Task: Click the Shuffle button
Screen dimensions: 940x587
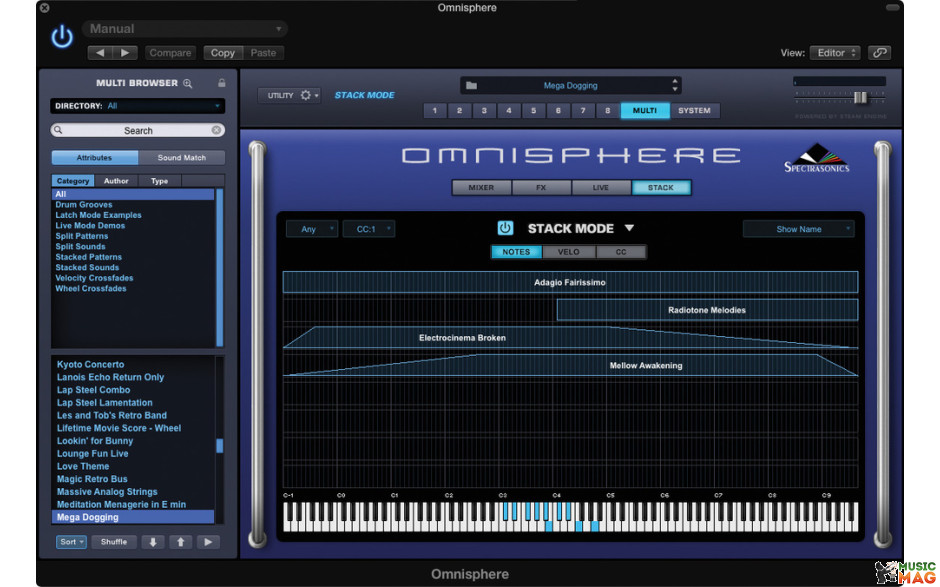Action: coord(114,542)
